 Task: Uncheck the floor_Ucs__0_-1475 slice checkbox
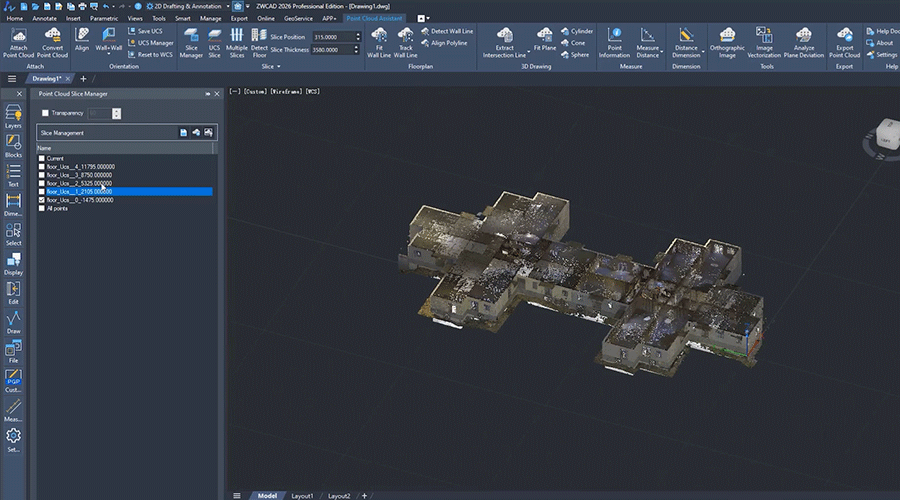point(41,200)
